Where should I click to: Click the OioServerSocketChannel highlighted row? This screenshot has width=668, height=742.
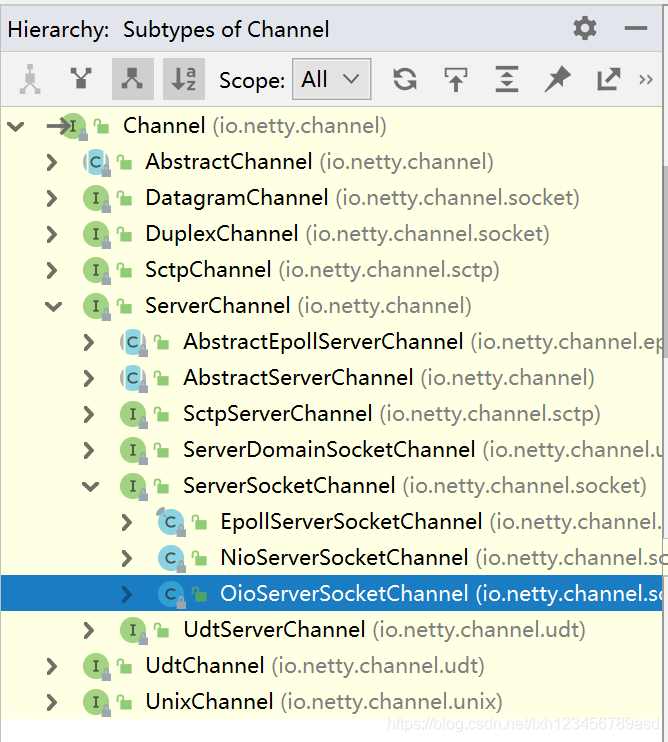pyautogui.click(x=331, y=594)
